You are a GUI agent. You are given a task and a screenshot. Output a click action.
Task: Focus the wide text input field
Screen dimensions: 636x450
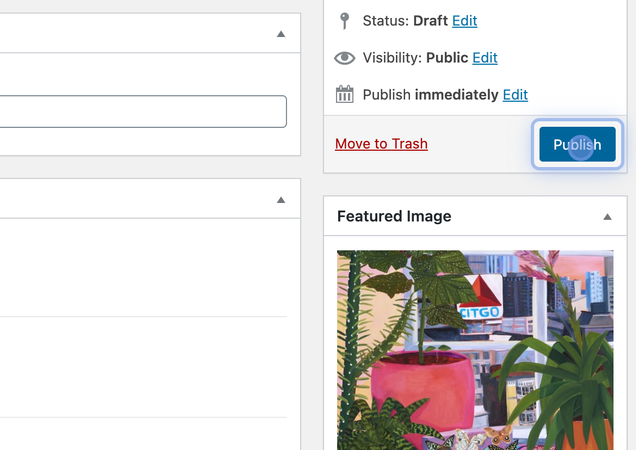coord(143,112)
